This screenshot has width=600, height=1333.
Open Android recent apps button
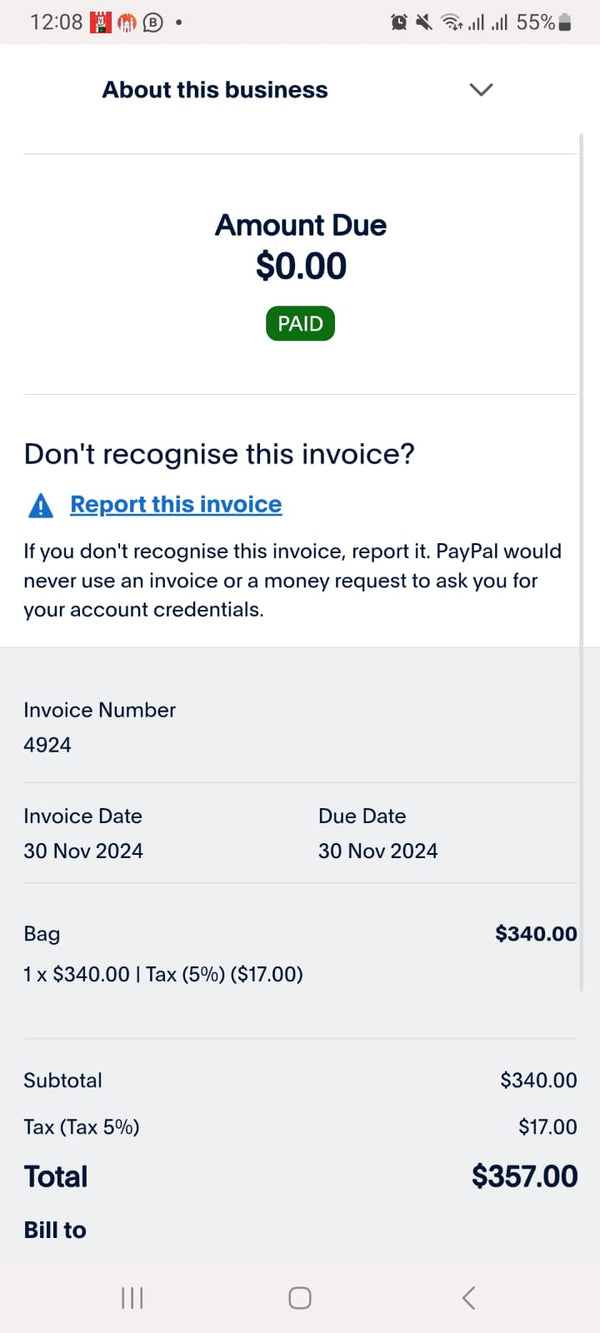click(x=132, y=1298)
